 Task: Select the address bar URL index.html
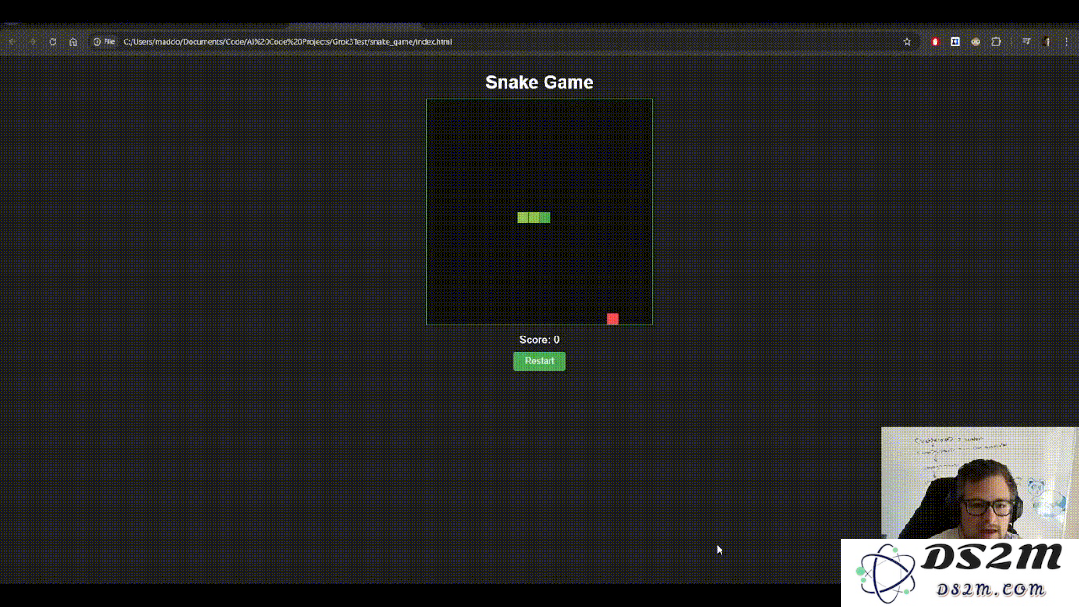(x=288, y=42)
